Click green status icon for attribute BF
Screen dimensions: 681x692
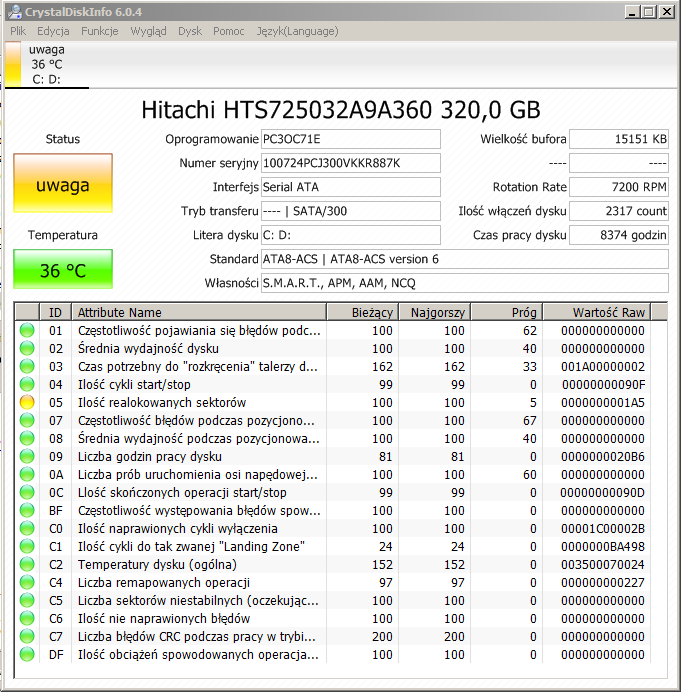[x=27, y=510]
